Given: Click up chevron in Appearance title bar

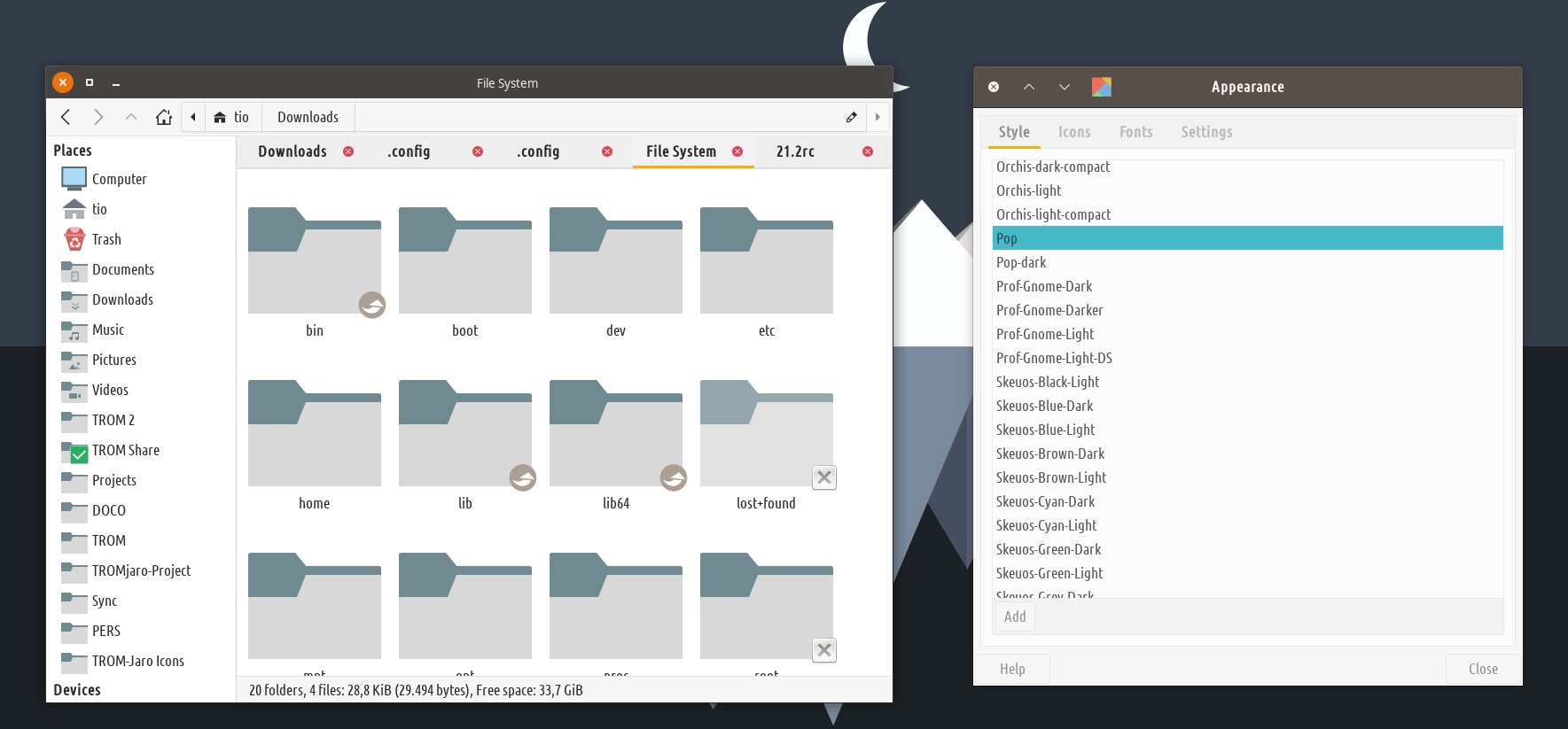Looking at the screenshot, I should click(1029, 87).
